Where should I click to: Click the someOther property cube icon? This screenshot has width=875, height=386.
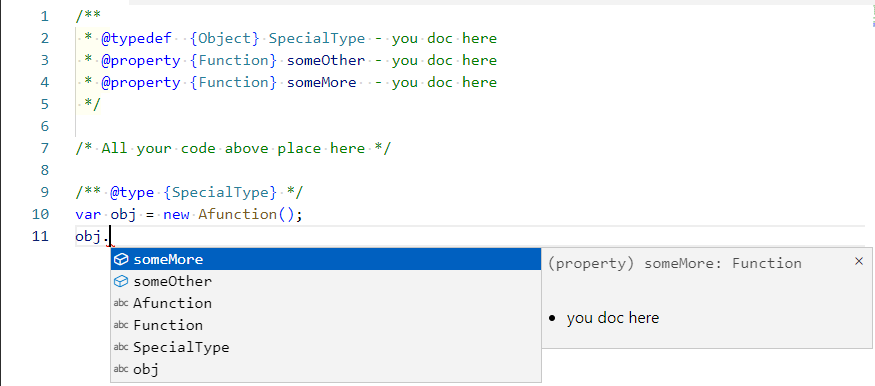pos(121,281)
